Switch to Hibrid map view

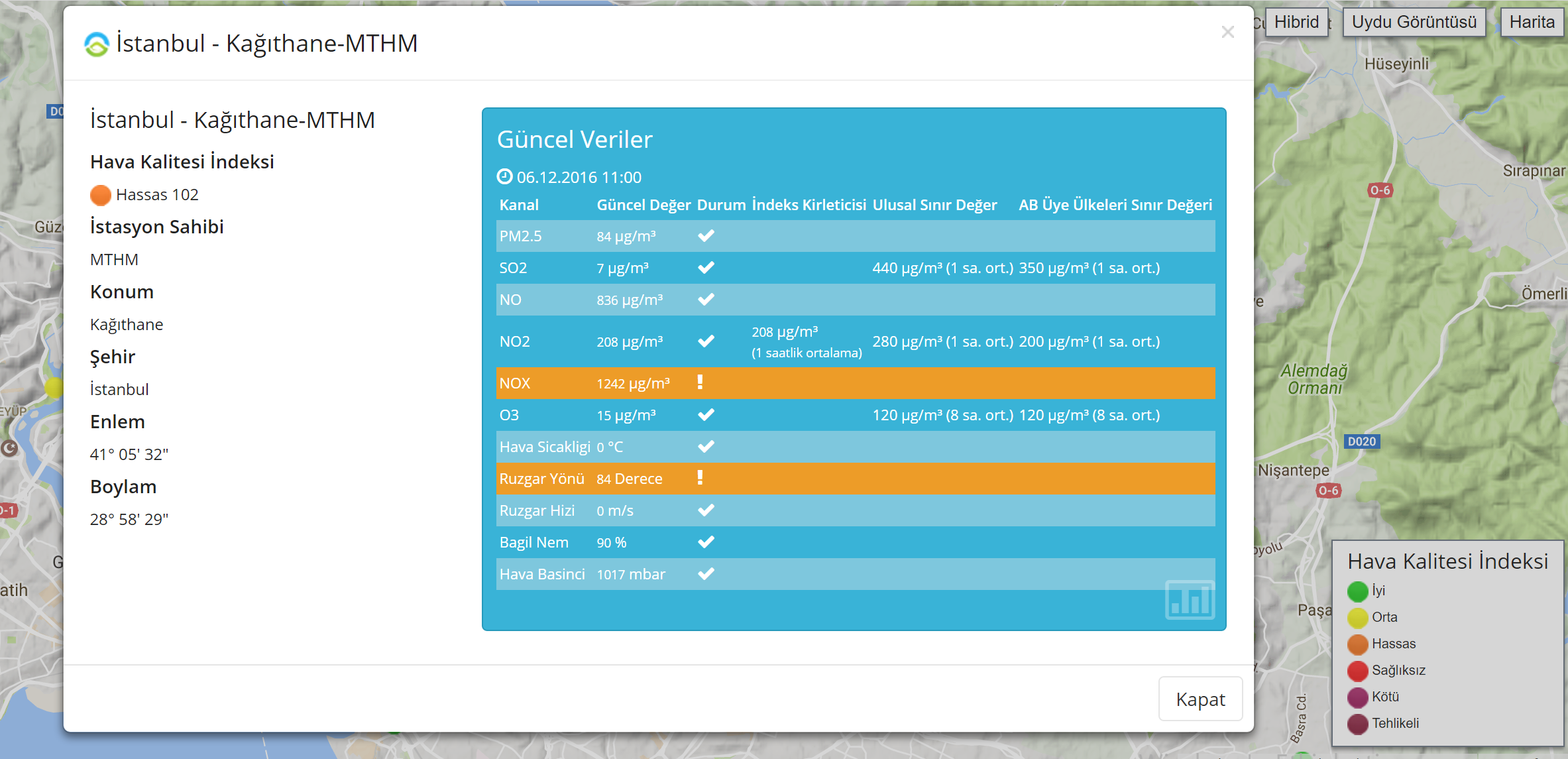tap(1296, 22)
